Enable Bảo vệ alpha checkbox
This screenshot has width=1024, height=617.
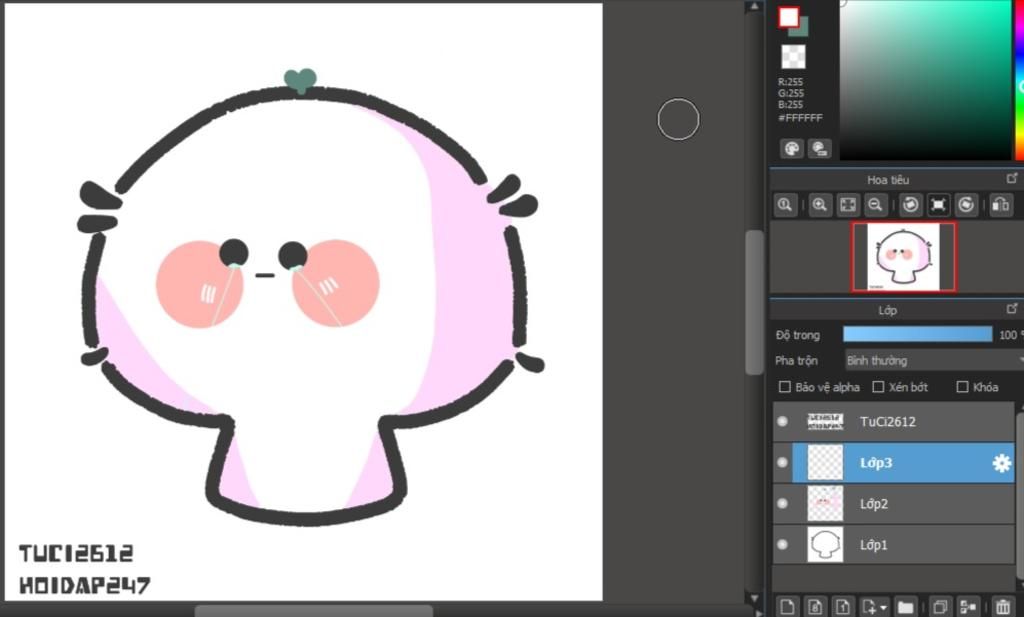(785, 387)
